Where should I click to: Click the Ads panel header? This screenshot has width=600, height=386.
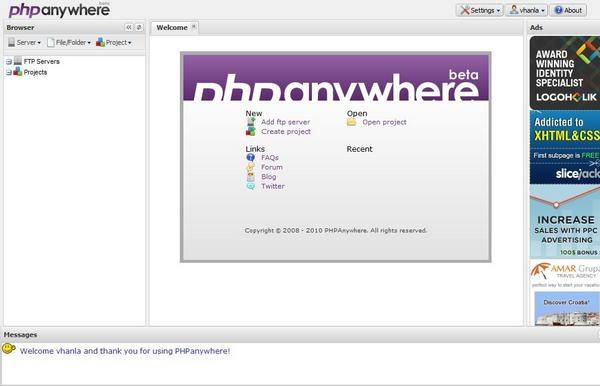pyautogui.click(x=563, y=28)
